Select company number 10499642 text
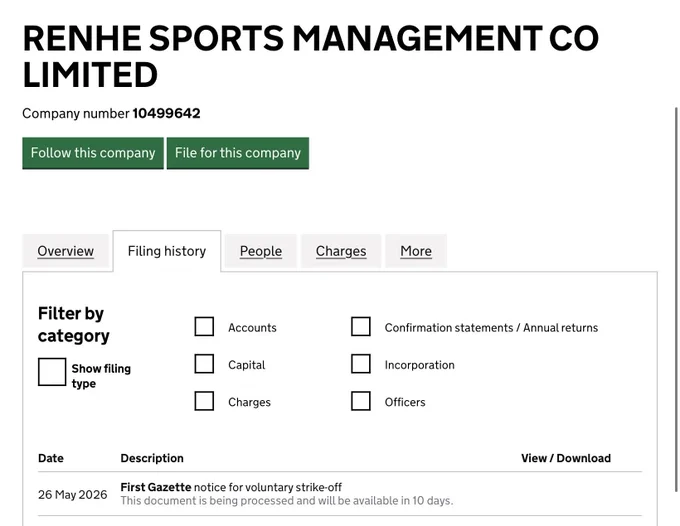Image resolution: width=680 pixels, height=526 pixels. (x=167, y=114)
